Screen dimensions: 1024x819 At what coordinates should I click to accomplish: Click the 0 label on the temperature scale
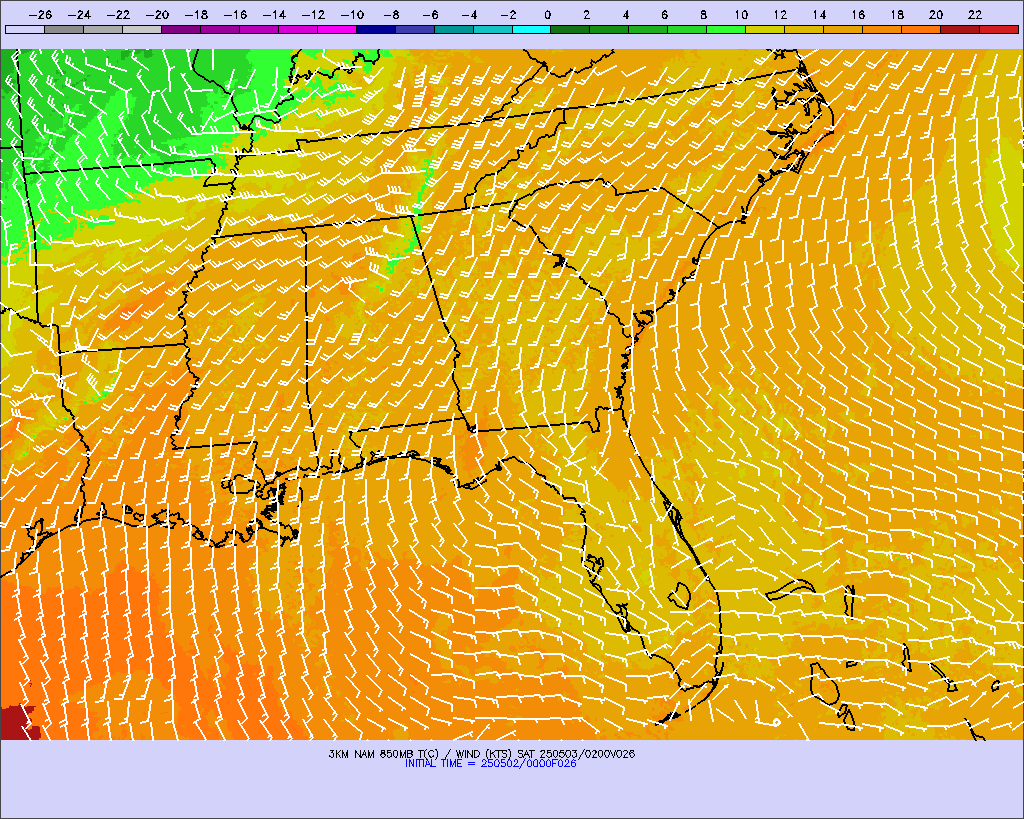click(547, 15)
